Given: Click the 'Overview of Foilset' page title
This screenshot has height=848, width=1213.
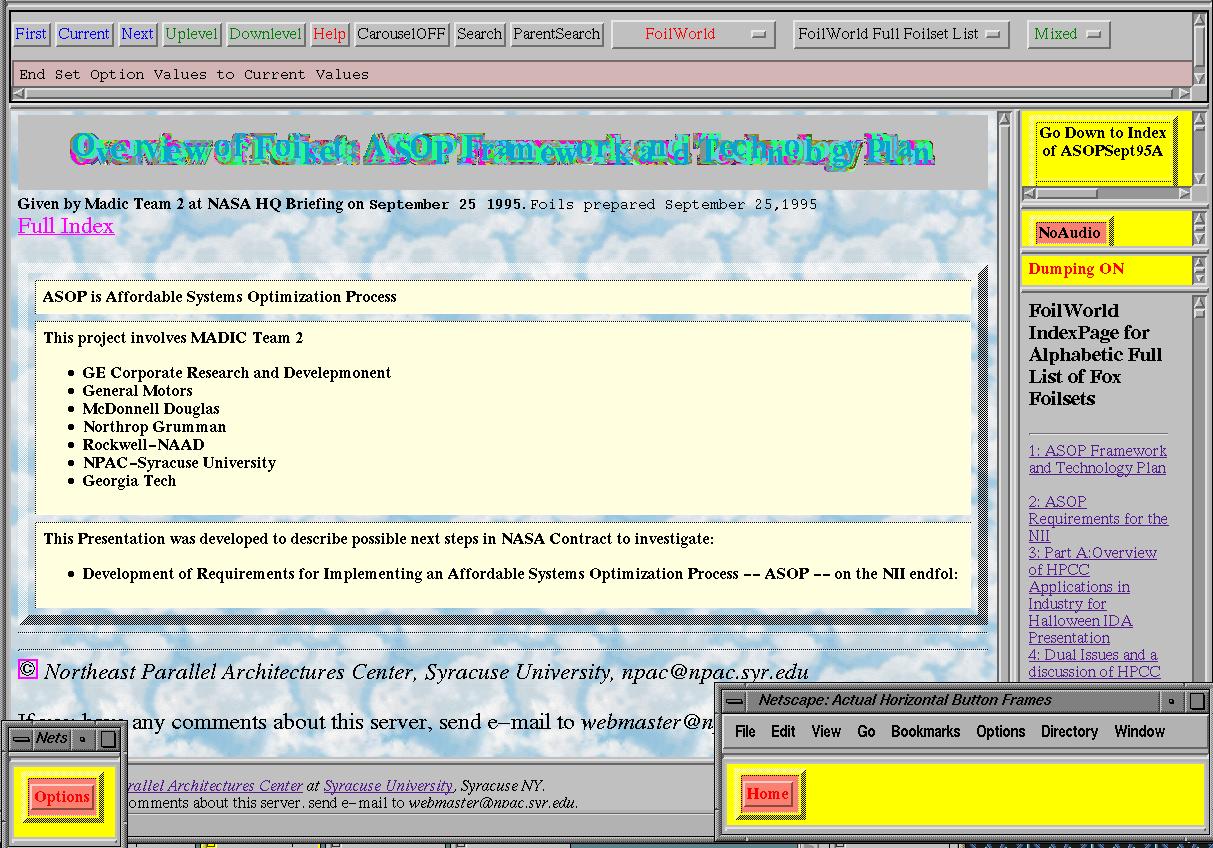Looking at the screenshot, I should (502, 150).
